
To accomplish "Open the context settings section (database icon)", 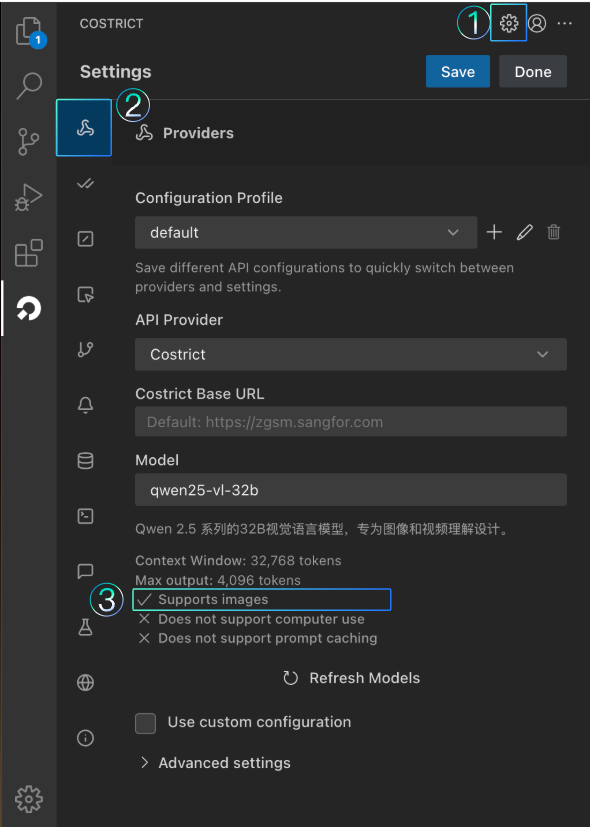I will 84,460.
